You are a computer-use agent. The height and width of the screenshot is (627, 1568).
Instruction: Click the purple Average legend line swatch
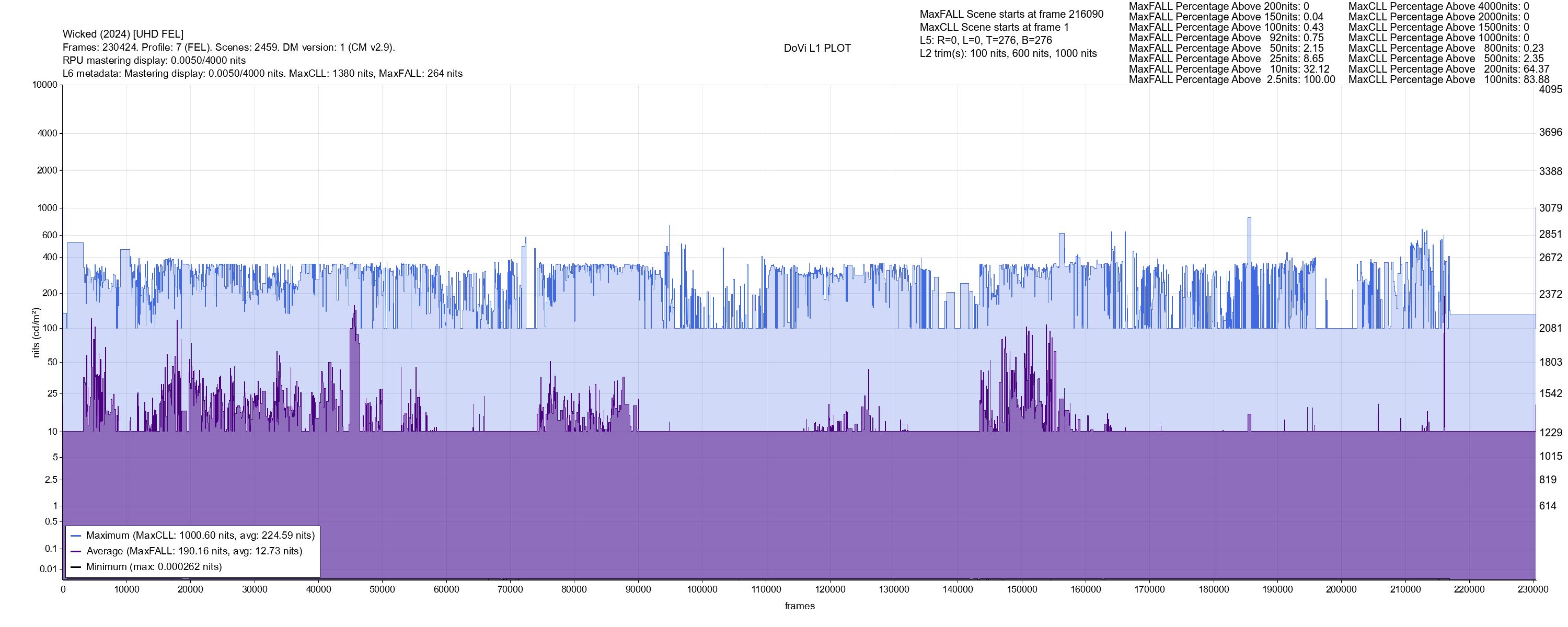[75, 552]
